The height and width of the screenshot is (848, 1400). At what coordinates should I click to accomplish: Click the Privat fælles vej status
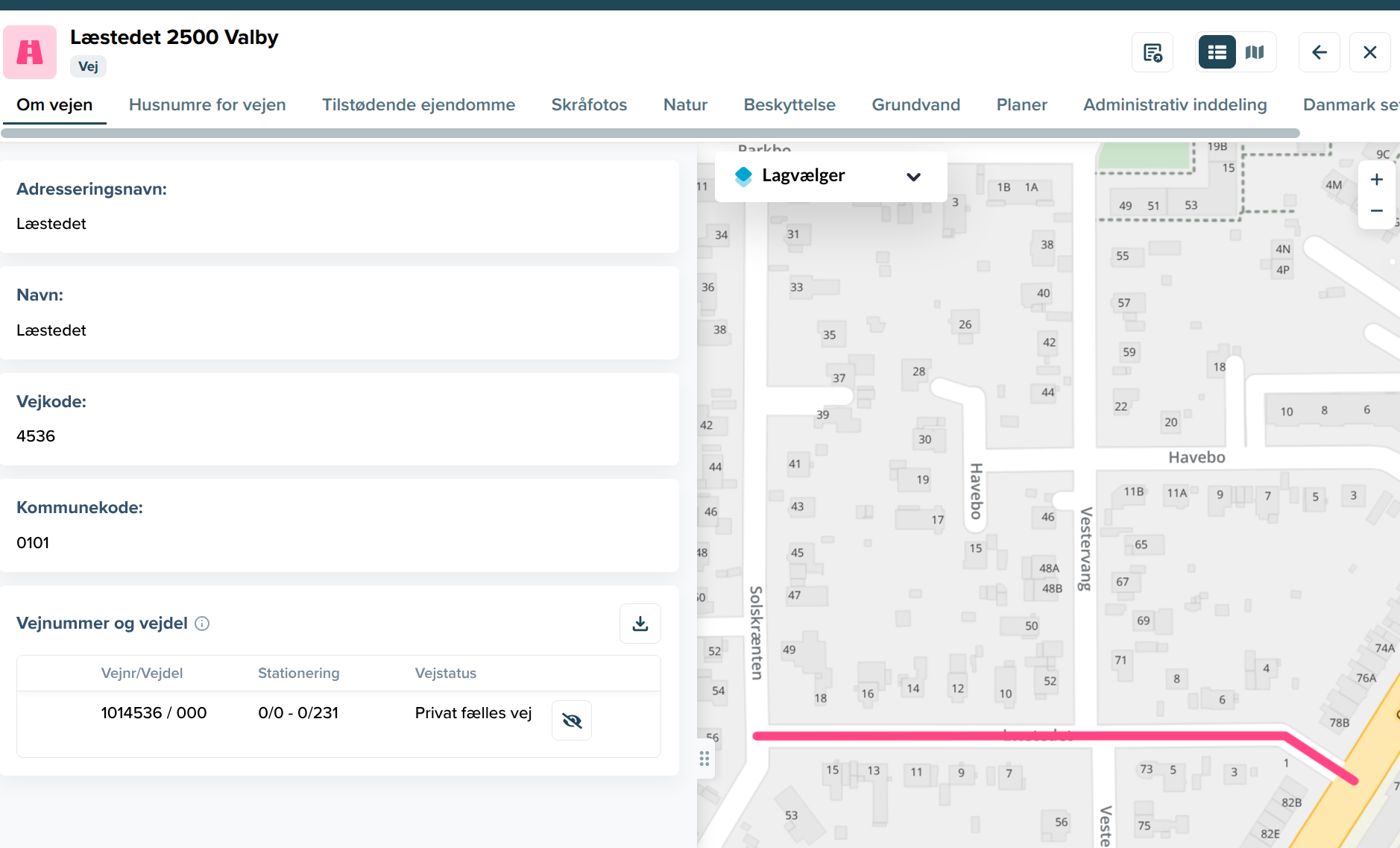point(473,713)
